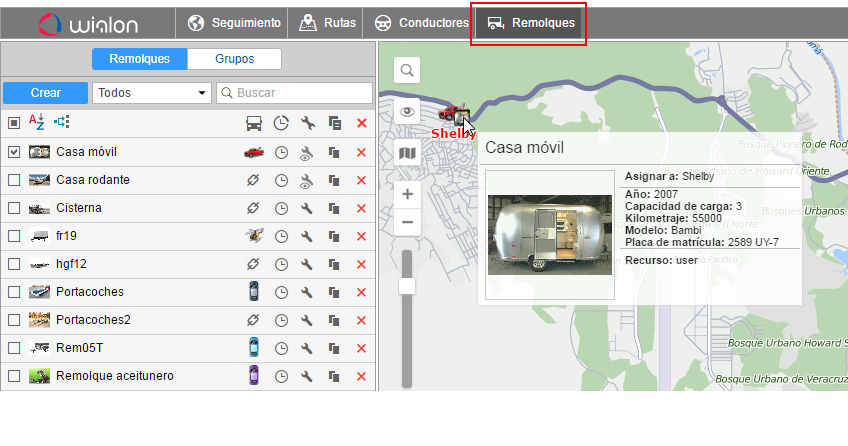
Task: Click the delete X for Cisterna
Action: [x=361, y=208]
